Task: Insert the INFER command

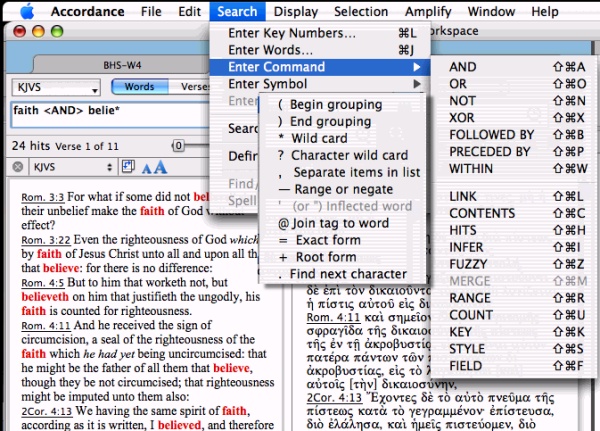Action: tap(514, 247)
